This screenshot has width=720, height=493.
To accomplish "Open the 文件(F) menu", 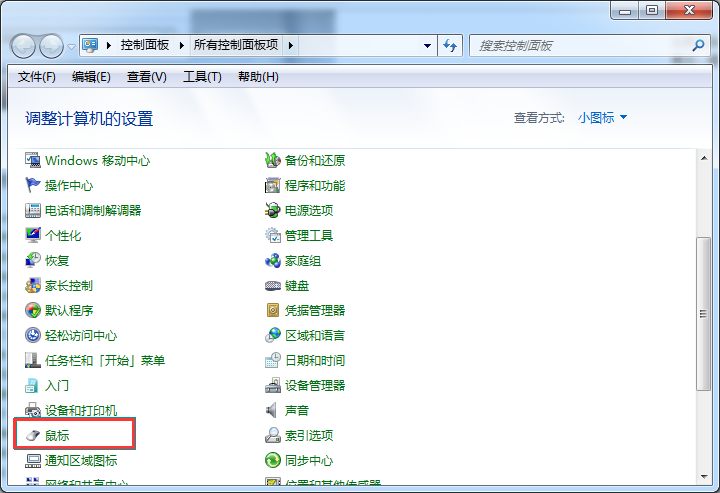I will (x=37, y=77).
